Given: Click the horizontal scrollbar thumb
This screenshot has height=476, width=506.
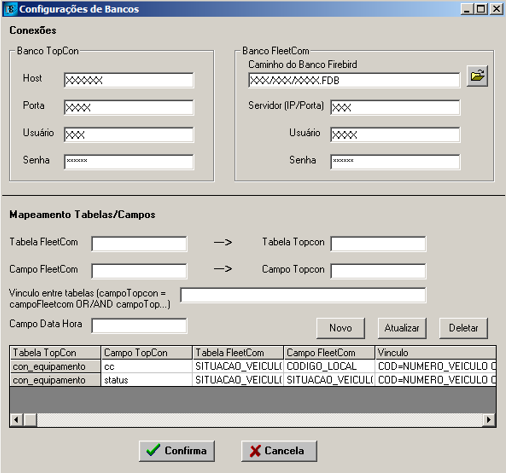Looking at the screenshot, I should point(30,420).
